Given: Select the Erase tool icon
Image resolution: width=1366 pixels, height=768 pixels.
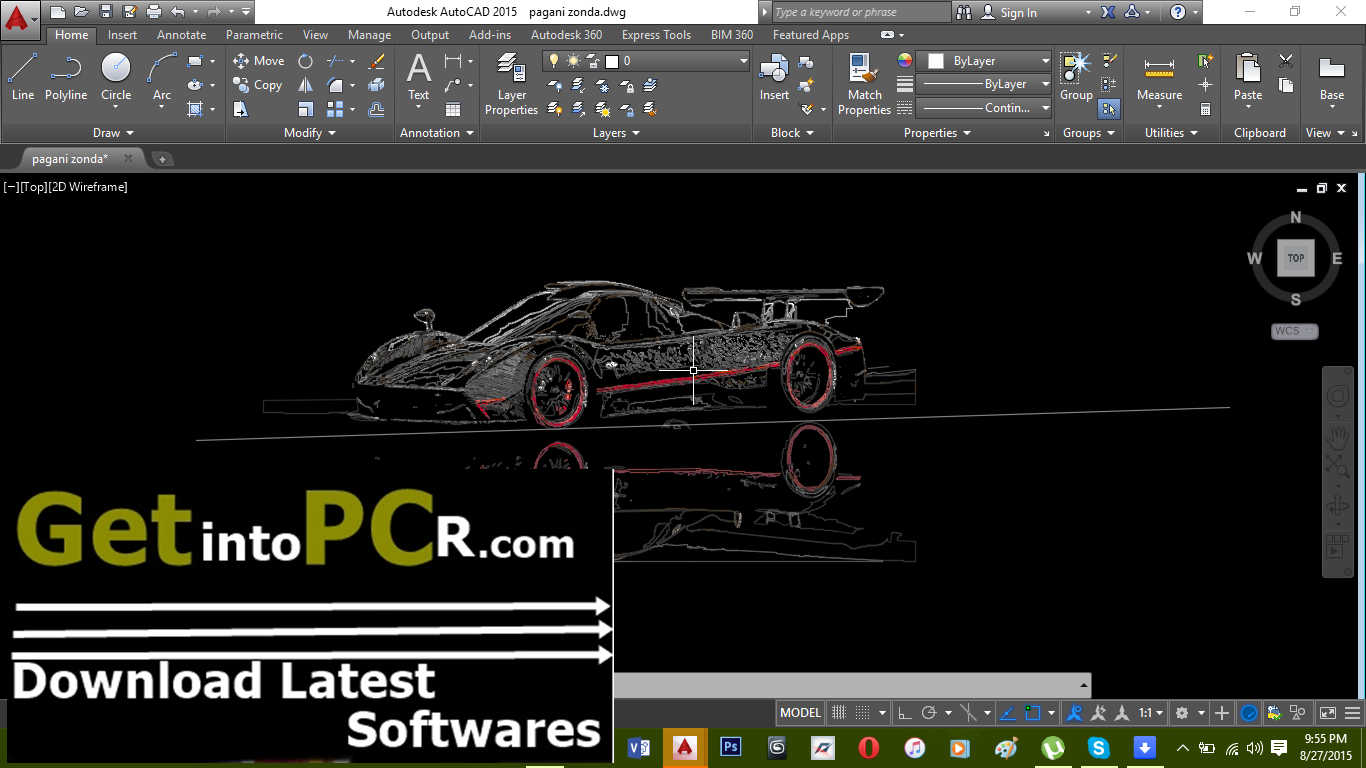Looking at the screenshot, I should (x=376, y=61).
